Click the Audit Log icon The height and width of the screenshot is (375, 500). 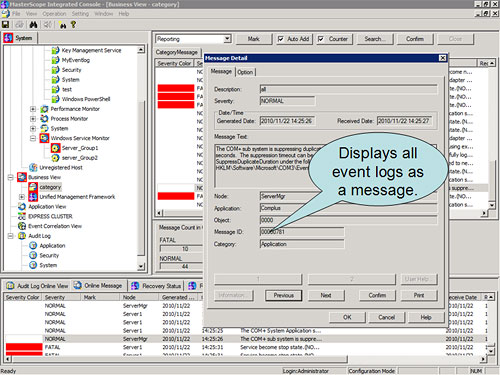click(22, 236)
